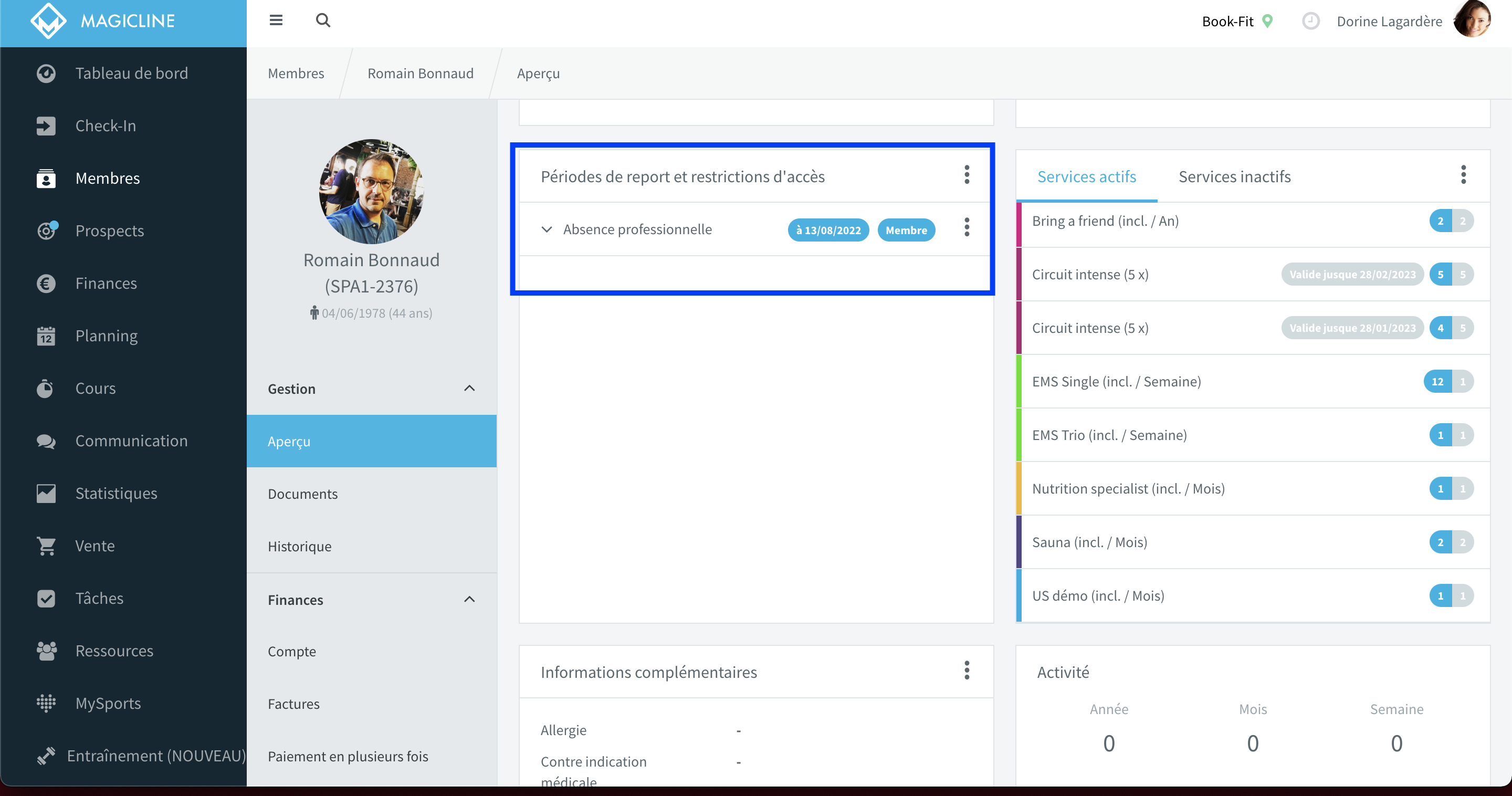This screenshot has width=1512, height=796.
Task: Open EMS Trio (incl. / Semaine) row
Action: point(1253,435)
